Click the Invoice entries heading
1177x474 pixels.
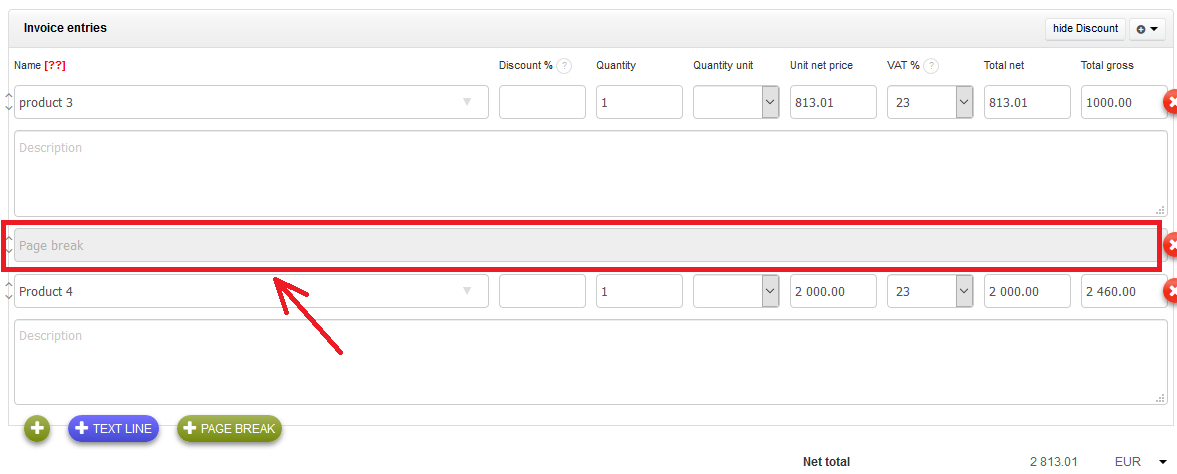65,29
